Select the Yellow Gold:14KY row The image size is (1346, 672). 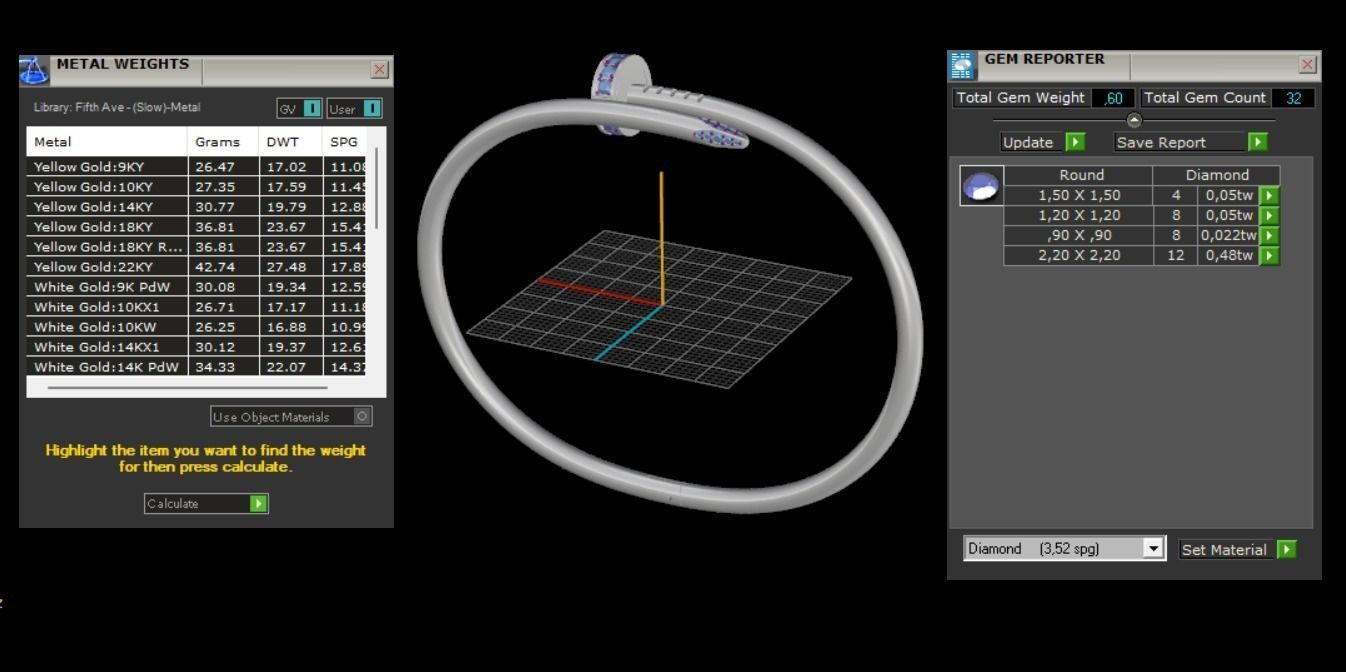(x=196, y=207)
